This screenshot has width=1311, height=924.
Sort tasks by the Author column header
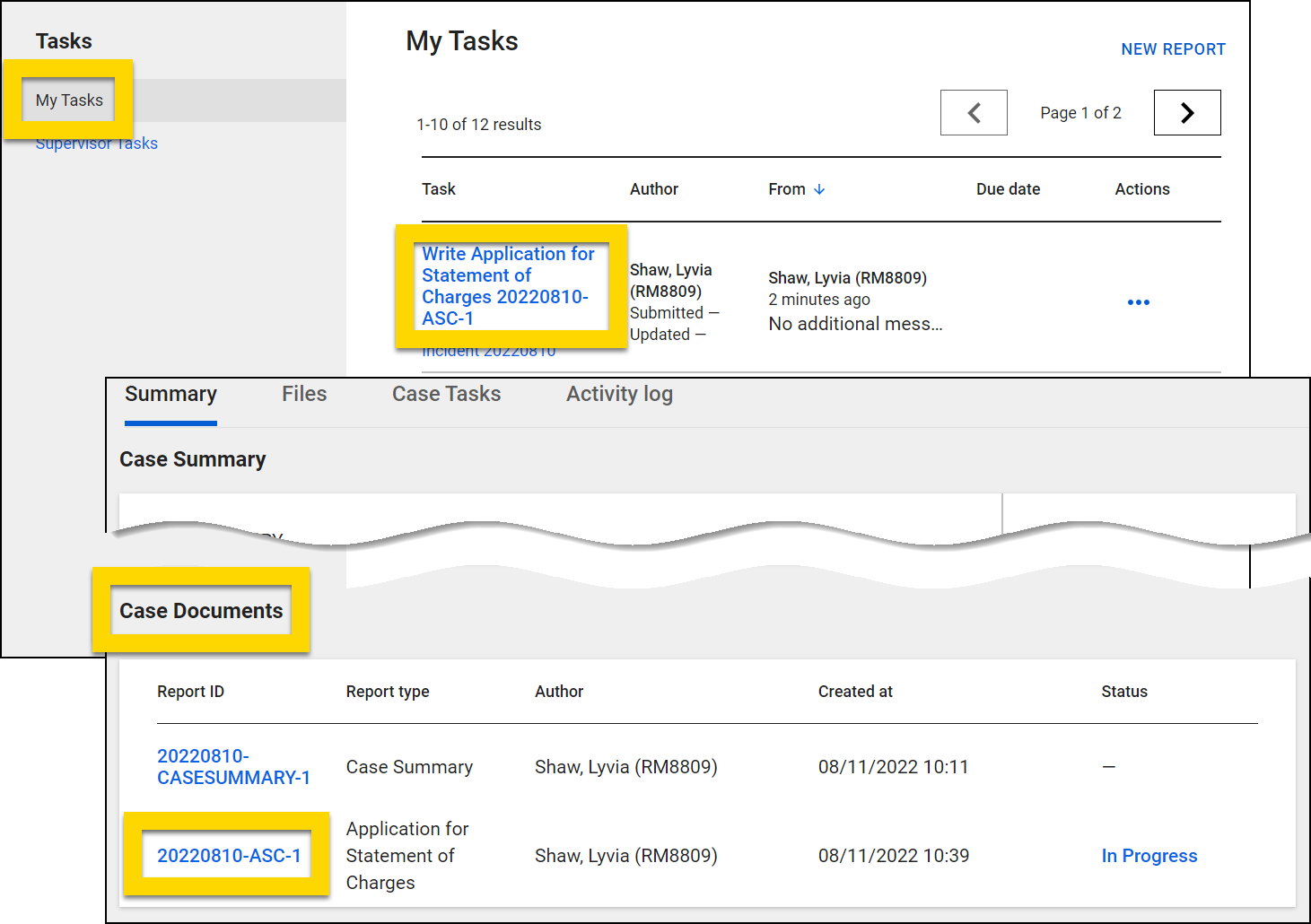[x=654, y=189]
